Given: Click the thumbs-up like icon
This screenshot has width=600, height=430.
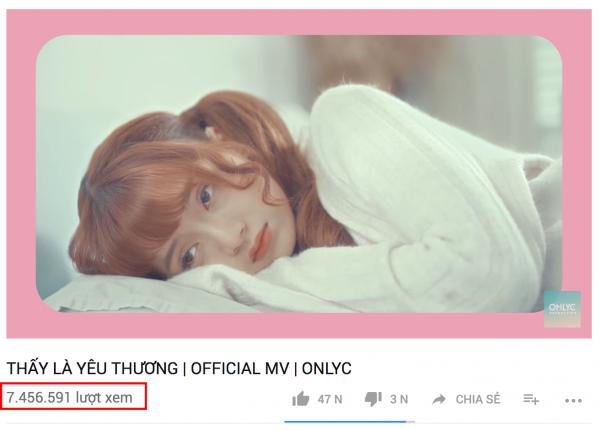Looking at the screenshot, I should tap(300, 399).
